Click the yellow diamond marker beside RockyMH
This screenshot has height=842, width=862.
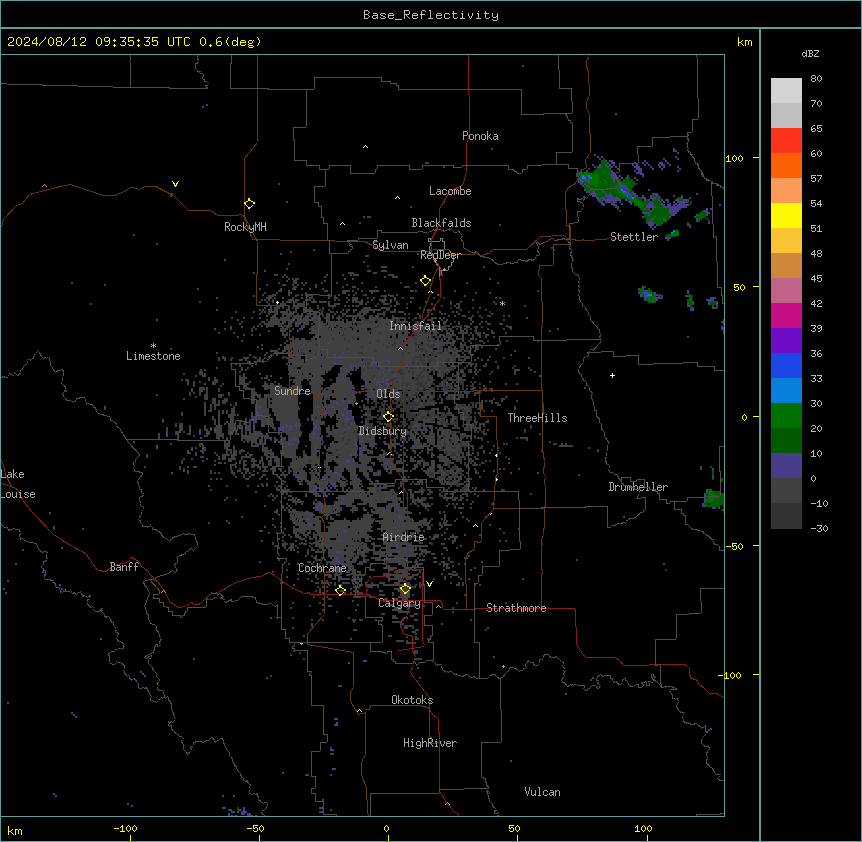coord(250,204)
